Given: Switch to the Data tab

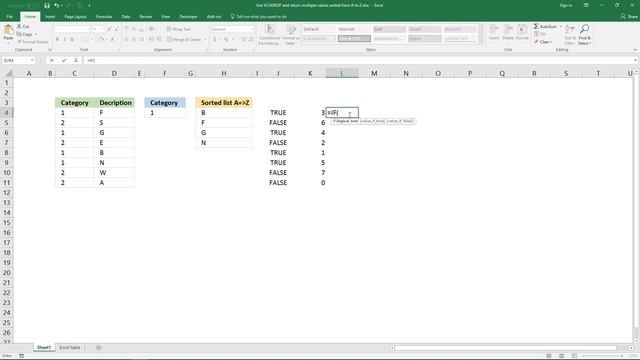Looking at the screenshot, I should coord(126,17).
